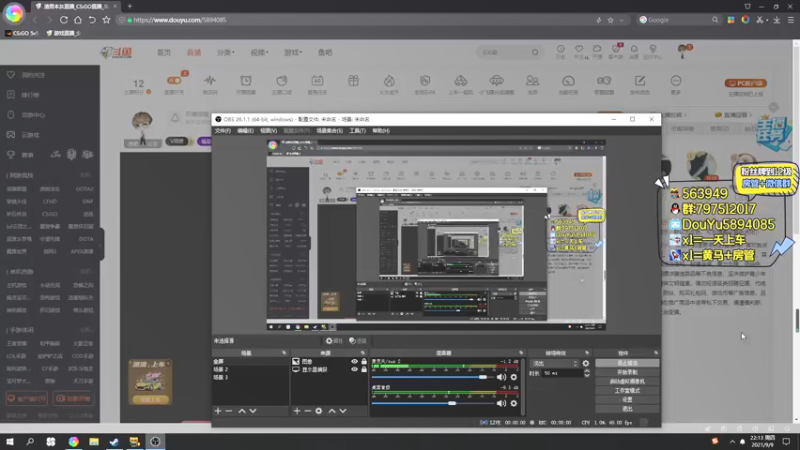Image resolution: width=800 pixels, height=450 pixels.
Task: Open settings gear for 麦克风/Aux 2 channel
Action: pyautogui.click(x=514, y=377)
